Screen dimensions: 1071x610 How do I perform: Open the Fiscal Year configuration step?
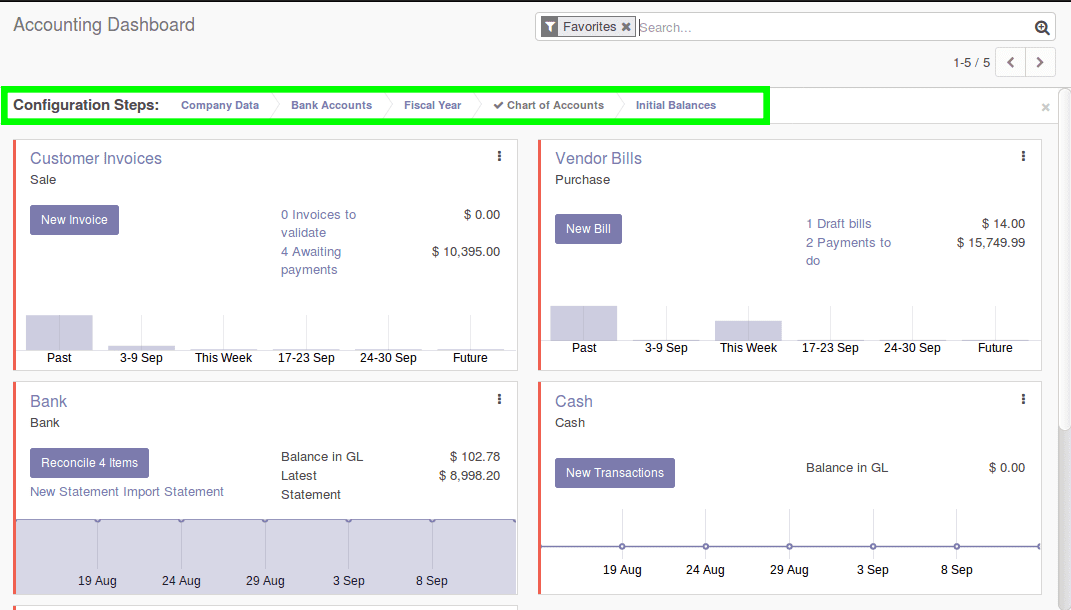(432, 104)
